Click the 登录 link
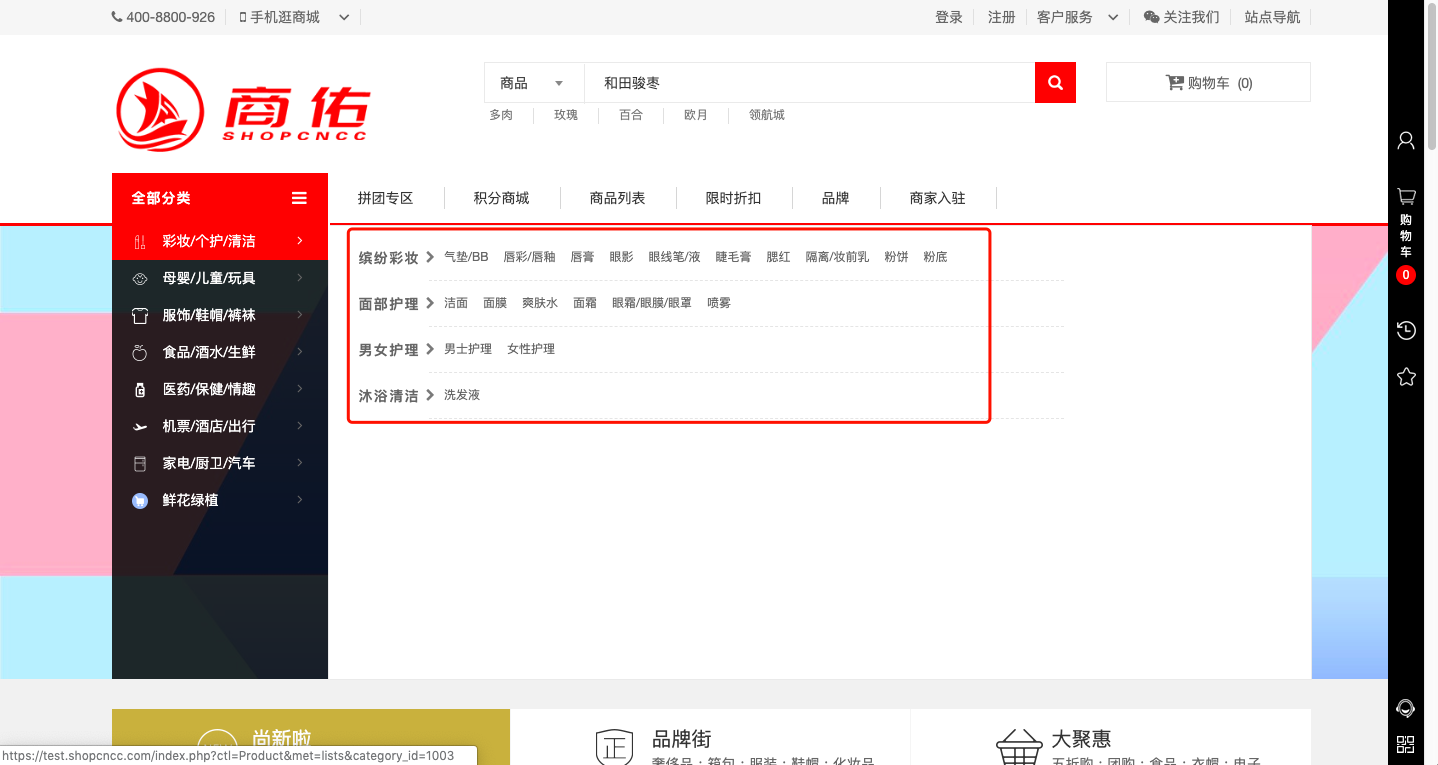 [949, 17]
